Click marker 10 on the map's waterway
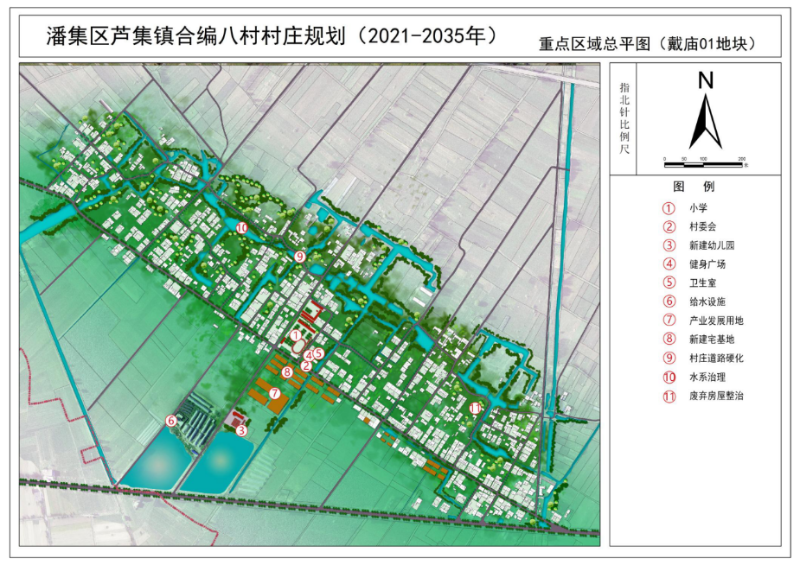This screenshot has width=800, height=565. (x=242, y=228)
